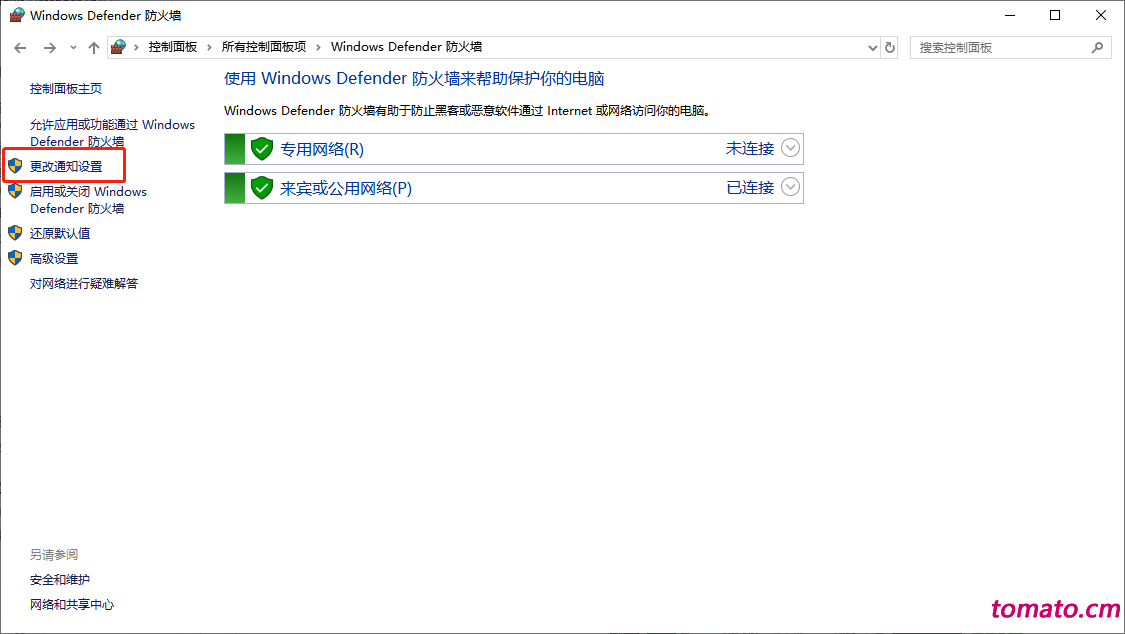Open recent locations dropdown arrow

click(x=73, y=48)
